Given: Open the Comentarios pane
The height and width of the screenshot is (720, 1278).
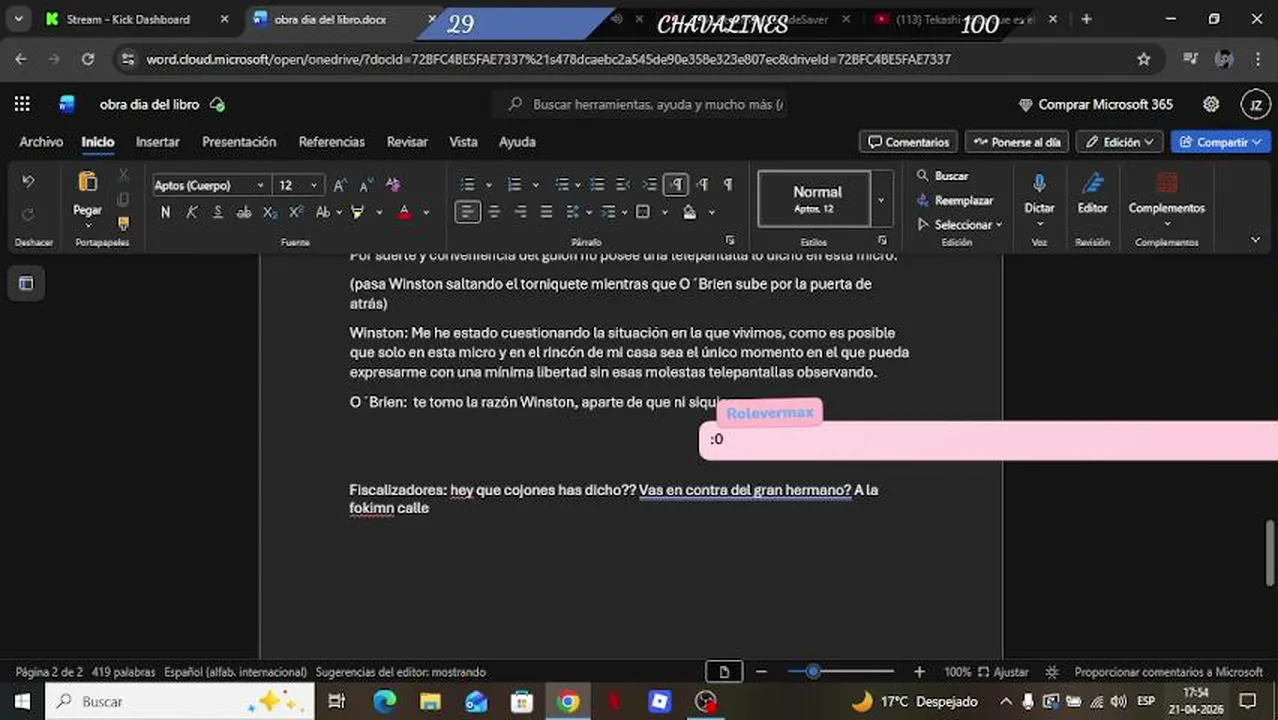Looking at the screenshot, I should (908, 142).
